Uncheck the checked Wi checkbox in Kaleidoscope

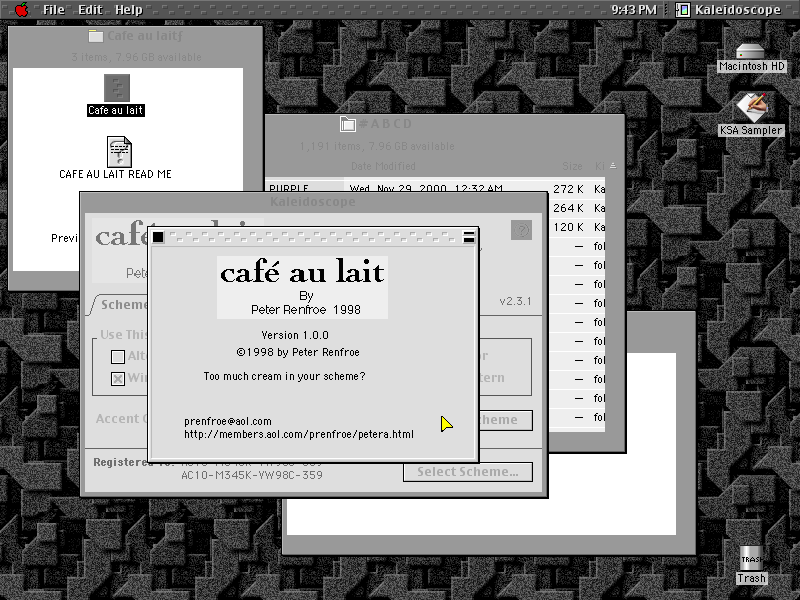[118, 379]
